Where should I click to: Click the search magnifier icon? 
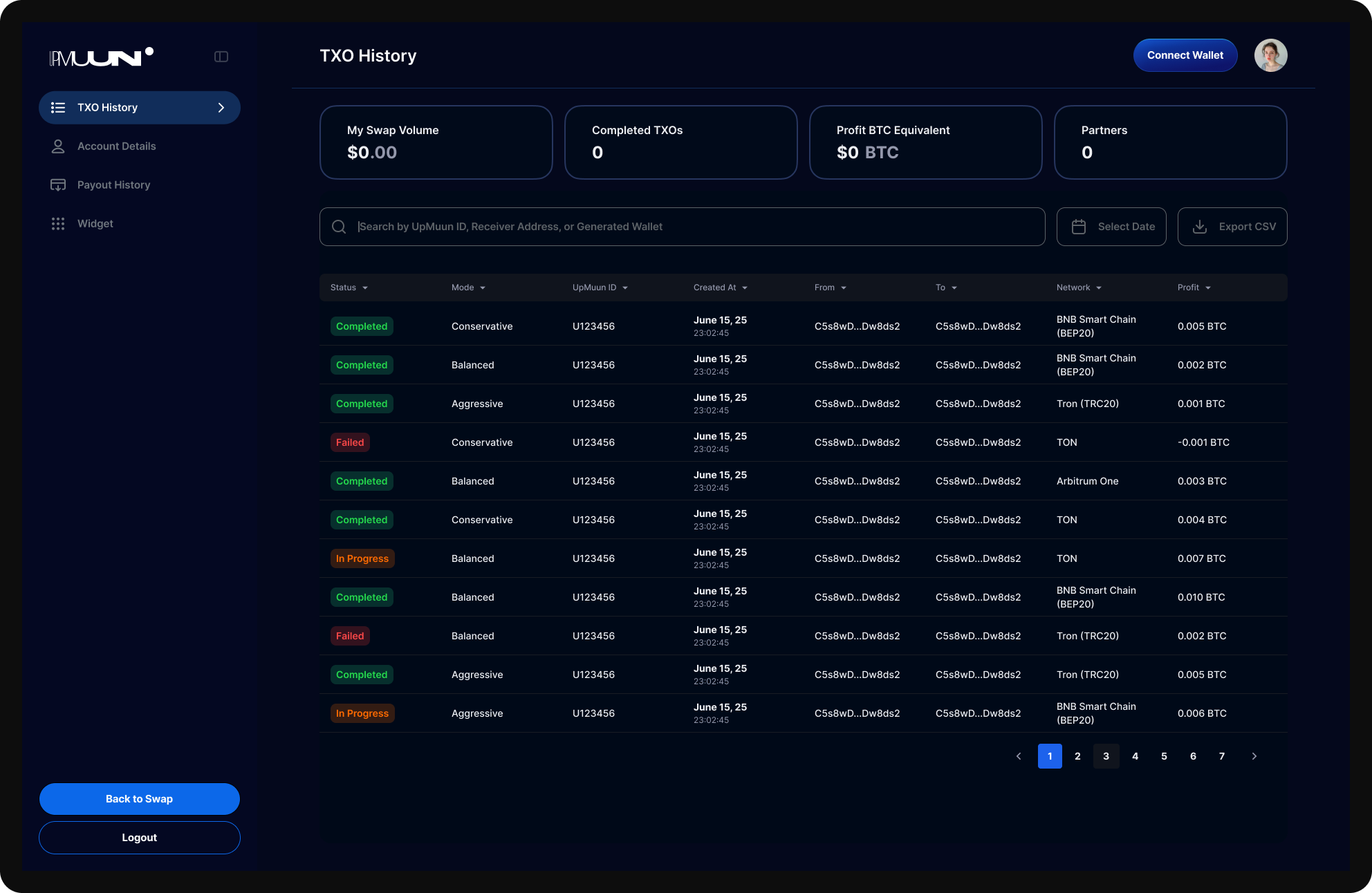point(339,227)
